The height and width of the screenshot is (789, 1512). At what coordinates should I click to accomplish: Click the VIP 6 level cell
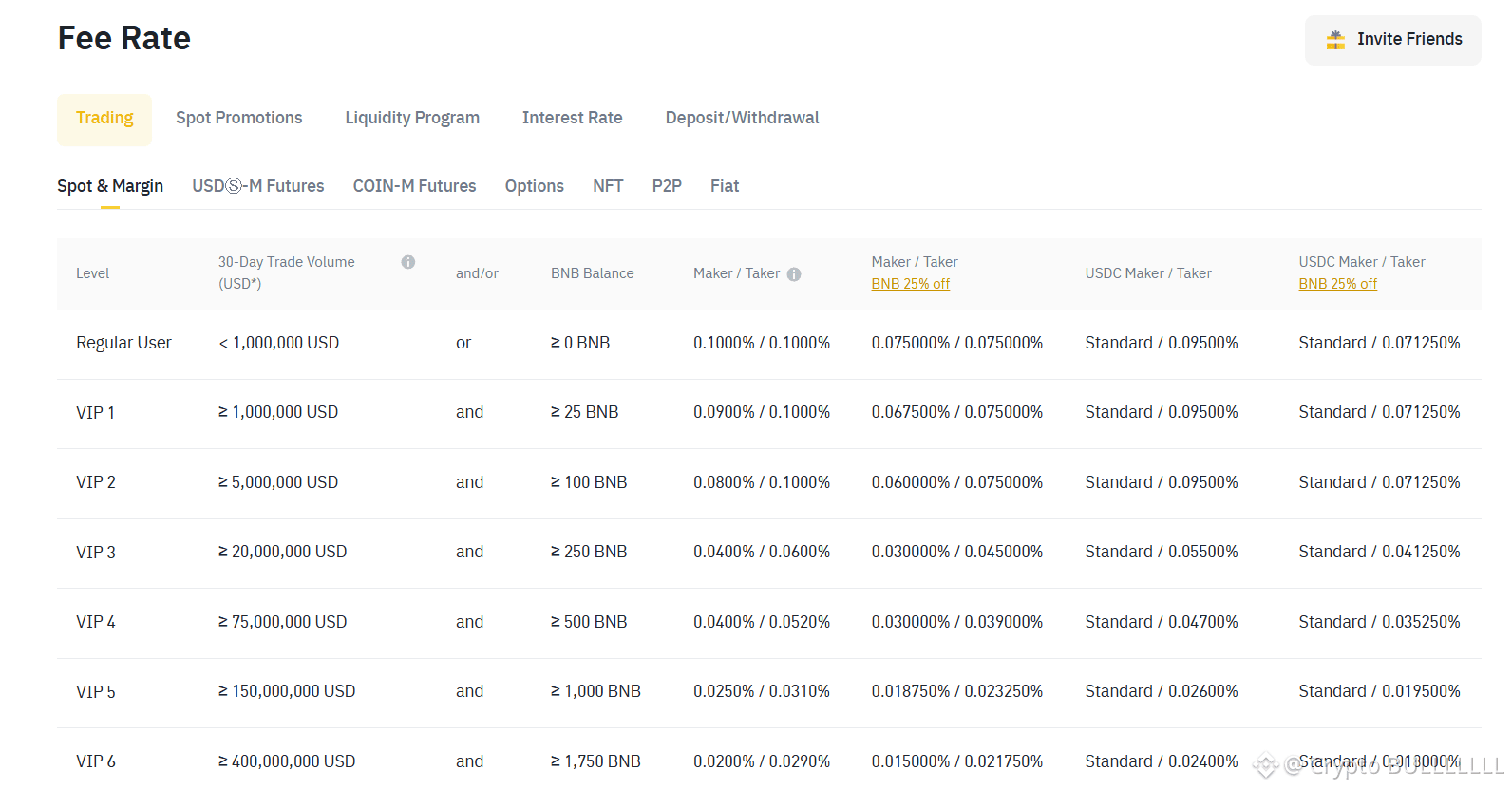click(96, 761)
